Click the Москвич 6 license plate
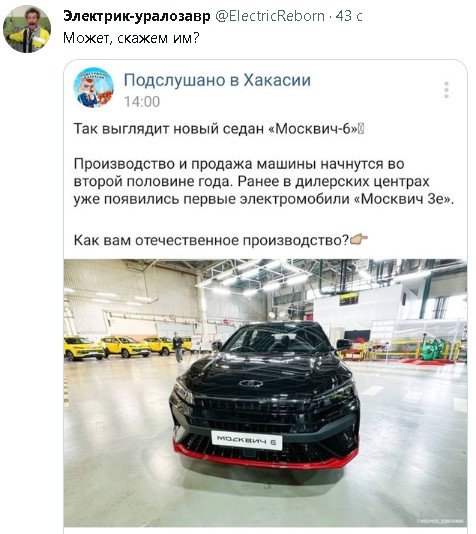The height and width of the screenshot is (534, 476). point(247,440)
